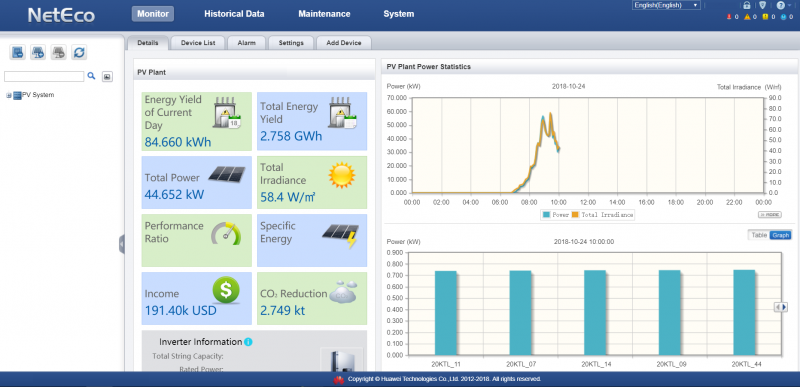800x387 pixels.
Task: Click the 20KTL_11 bar in chart
Action: 445,313
